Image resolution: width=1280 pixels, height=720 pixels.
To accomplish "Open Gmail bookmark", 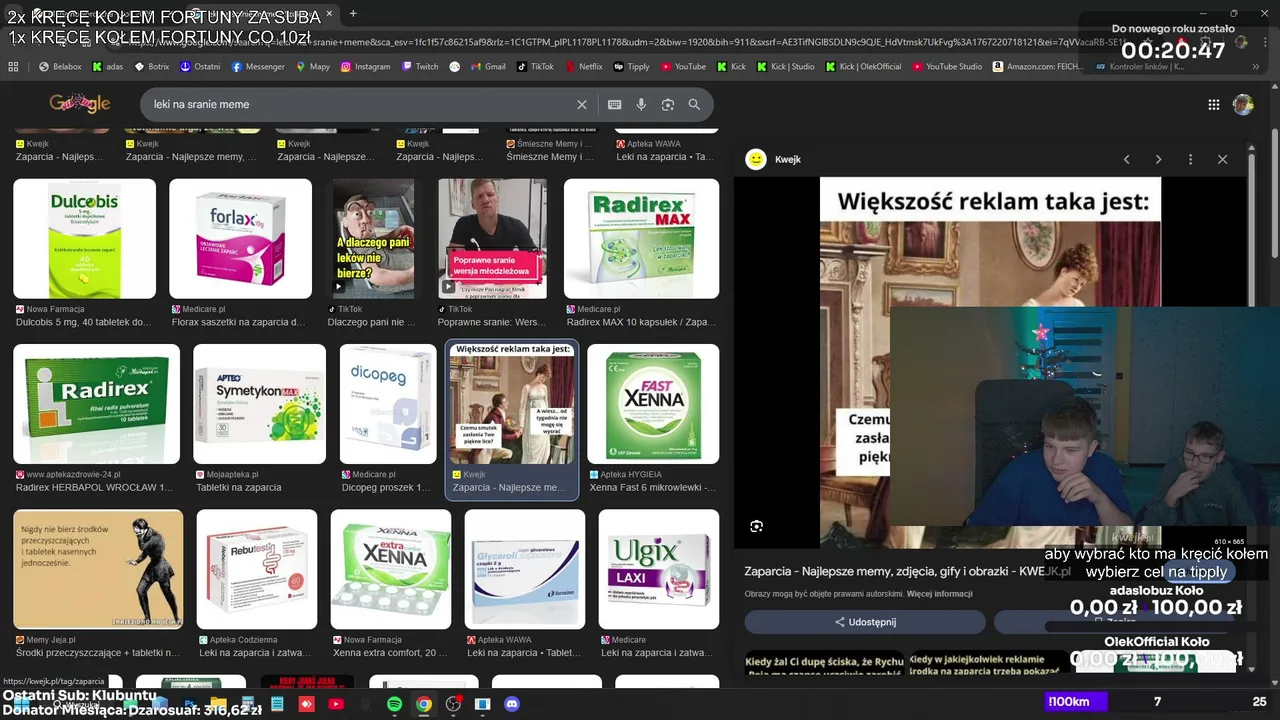I will [488, 67].
